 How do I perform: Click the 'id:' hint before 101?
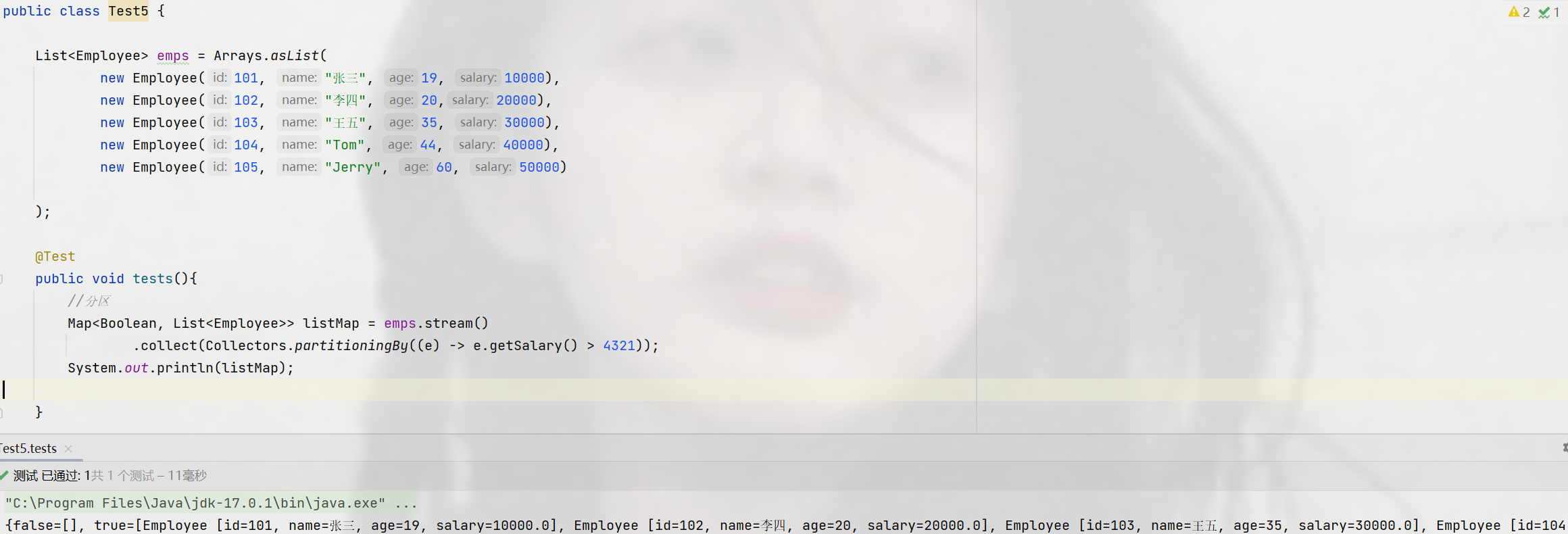coord(219,78)
